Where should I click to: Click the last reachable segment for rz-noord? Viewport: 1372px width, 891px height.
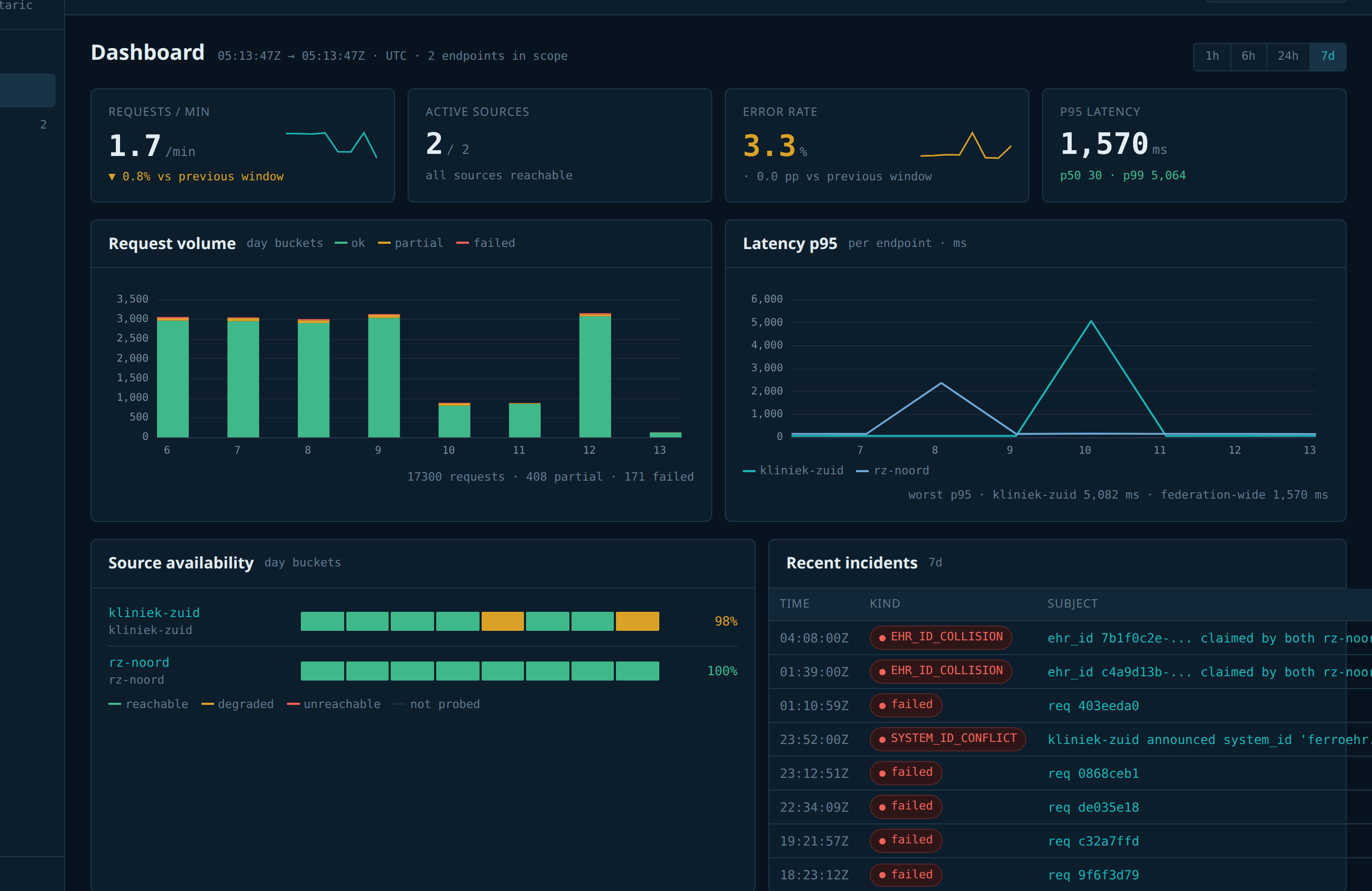(x=637, y=670)
